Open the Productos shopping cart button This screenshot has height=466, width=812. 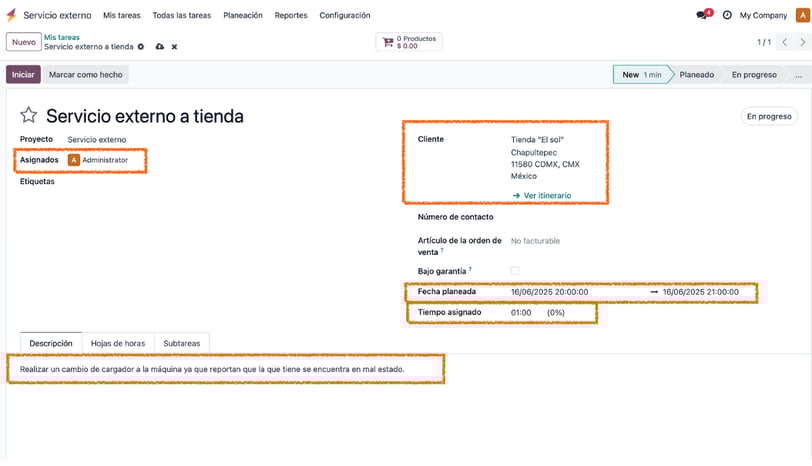point(409,42)
